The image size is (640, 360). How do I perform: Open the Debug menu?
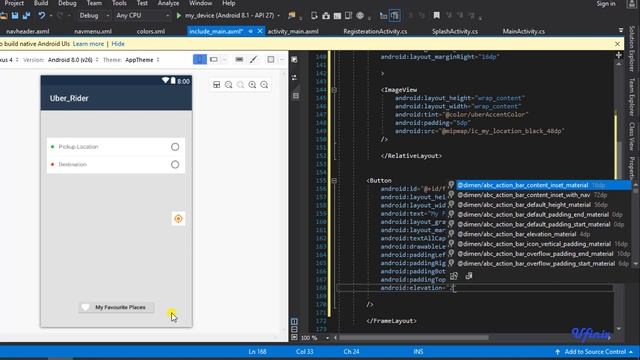pyautogui.click(x=67, y=3)
